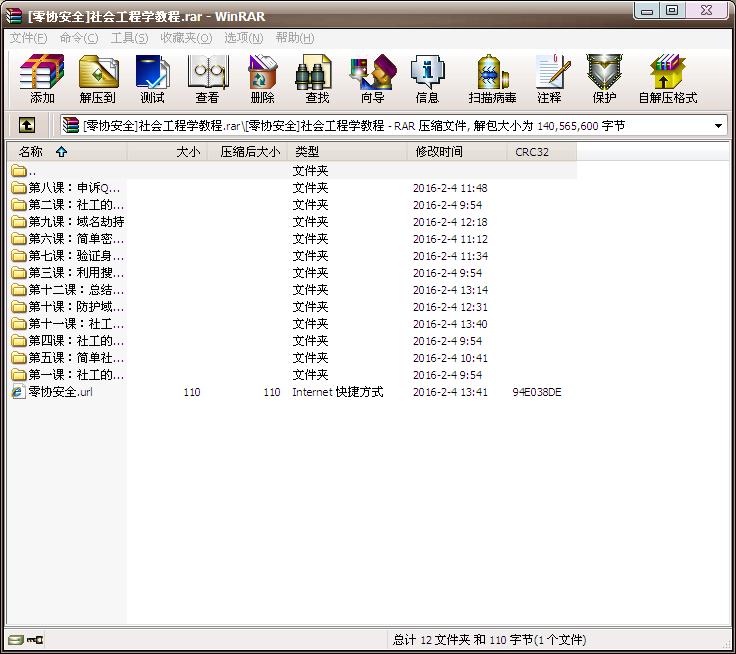Close the WinRAR window
Viewport: 736px width, 654px height.
point(706,10)
